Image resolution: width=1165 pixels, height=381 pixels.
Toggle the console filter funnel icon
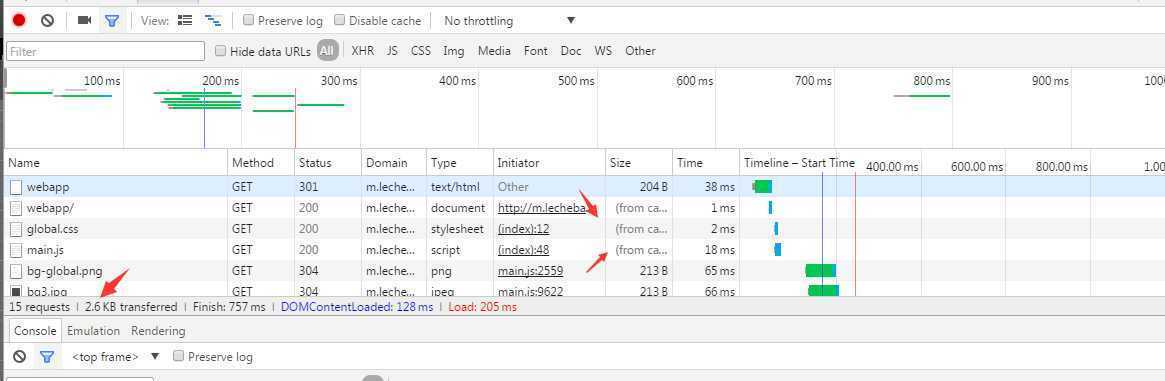coord(47,356)
